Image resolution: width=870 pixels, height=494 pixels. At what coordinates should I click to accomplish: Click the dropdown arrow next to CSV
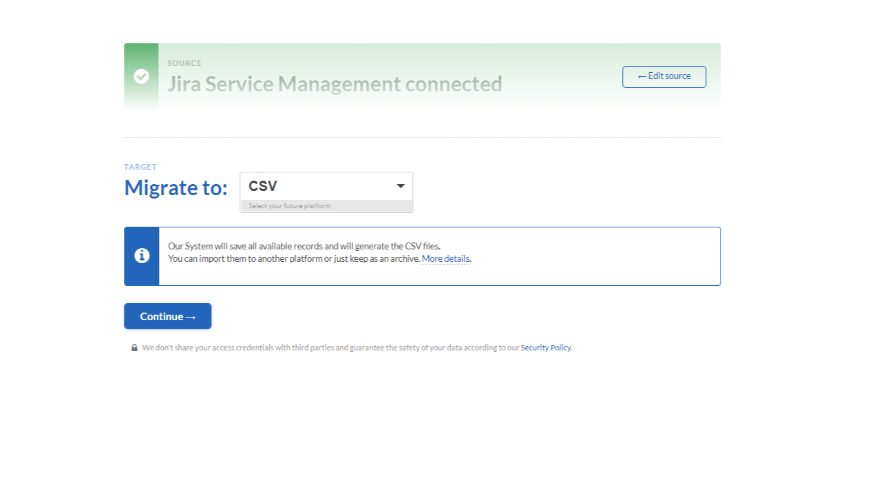click(401, 186)
